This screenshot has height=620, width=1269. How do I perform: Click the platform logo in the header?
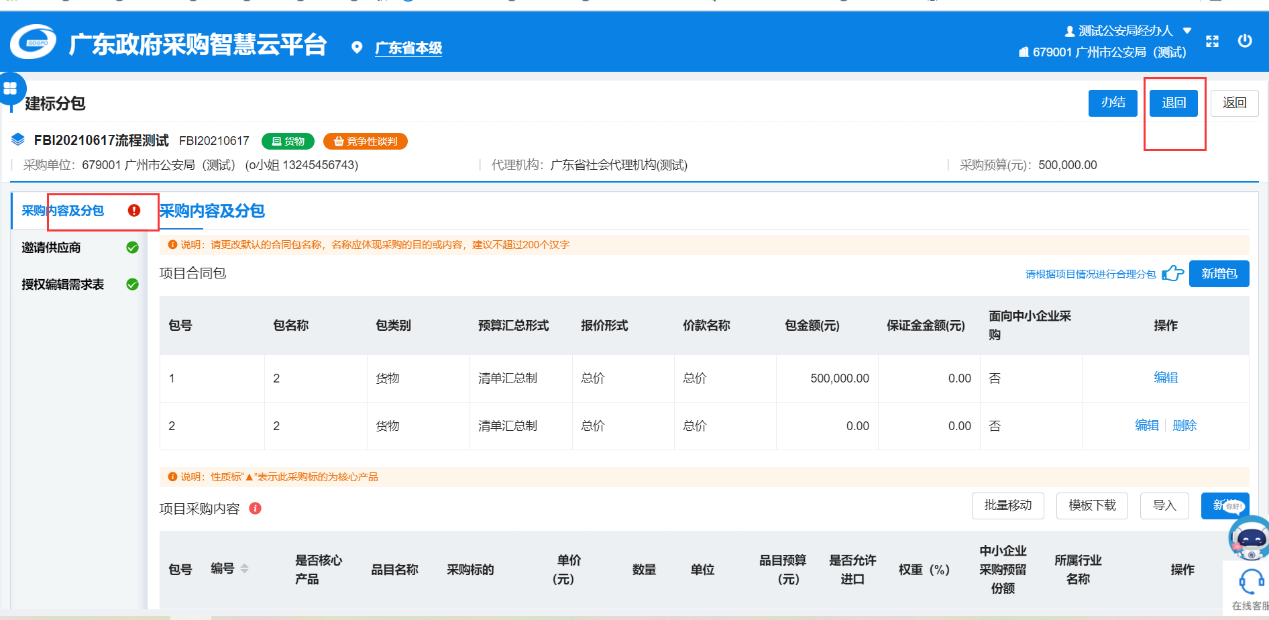pyautogui.click(x=32, y=44)
